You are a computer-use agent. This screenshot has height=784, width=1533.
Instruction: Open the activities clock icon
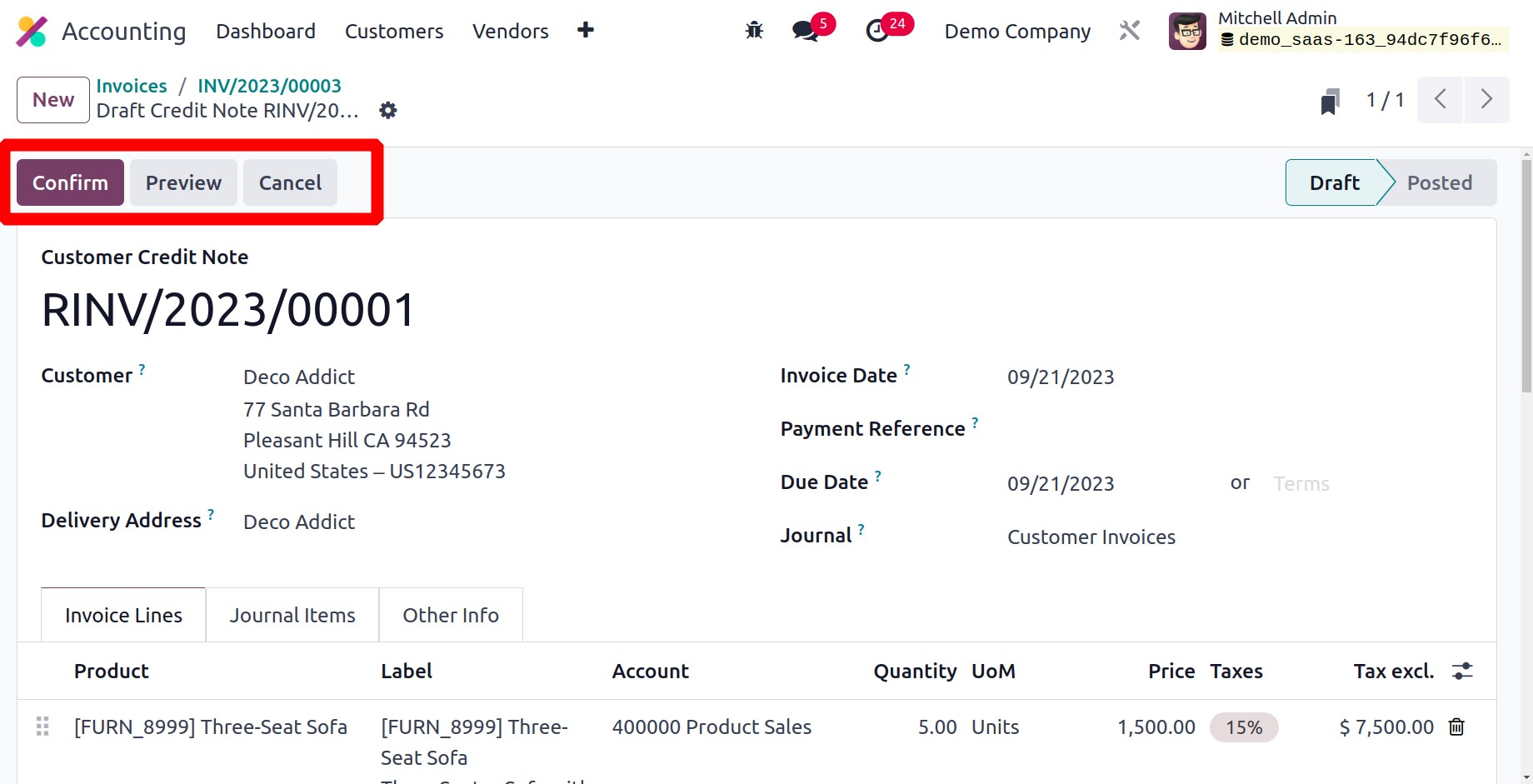pyautogui.click(x=877, y=32)
